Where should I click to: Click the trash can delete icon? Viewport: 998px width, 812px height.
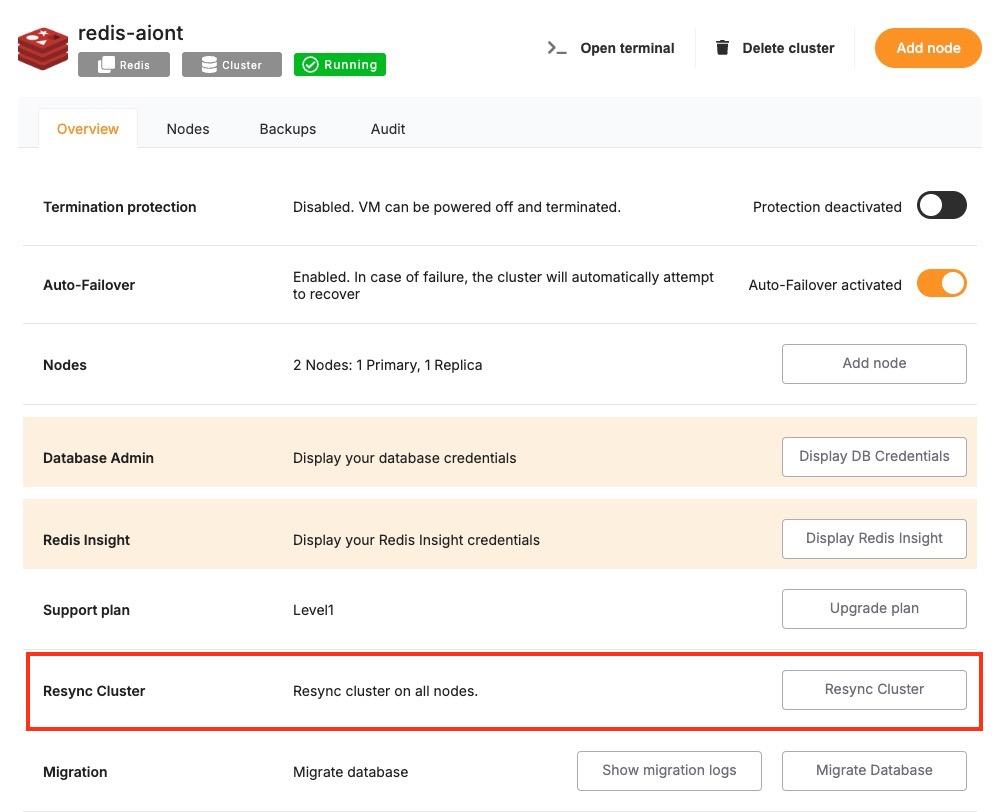(x=722, y=48)
